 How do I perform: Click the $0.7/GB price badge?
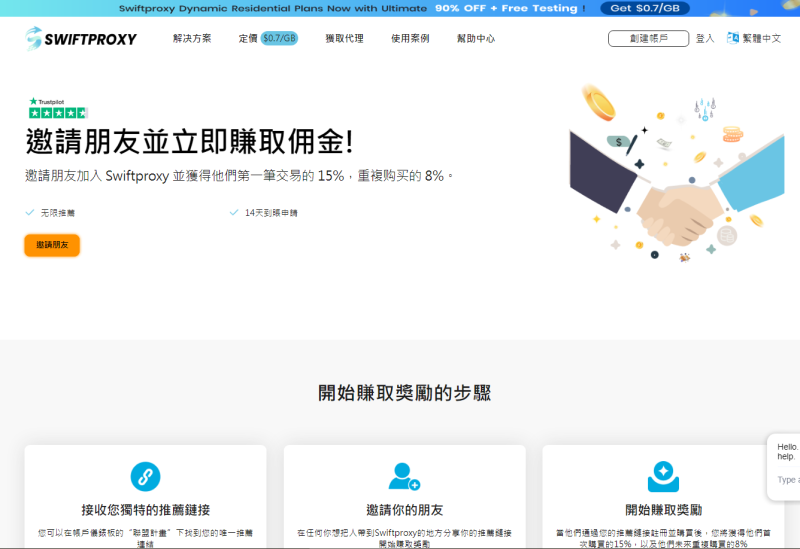(x=279, y=38)
